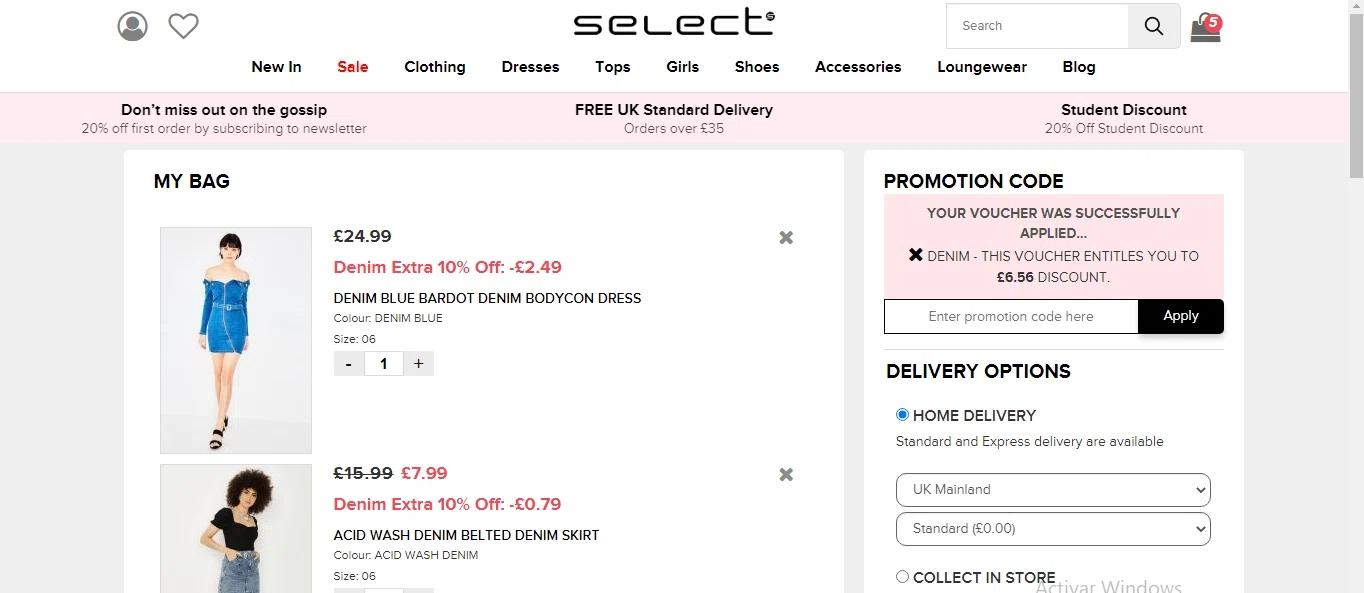Increase the bodycon dress quantity with plus
1364x593 pixels.
coord(418,364)
